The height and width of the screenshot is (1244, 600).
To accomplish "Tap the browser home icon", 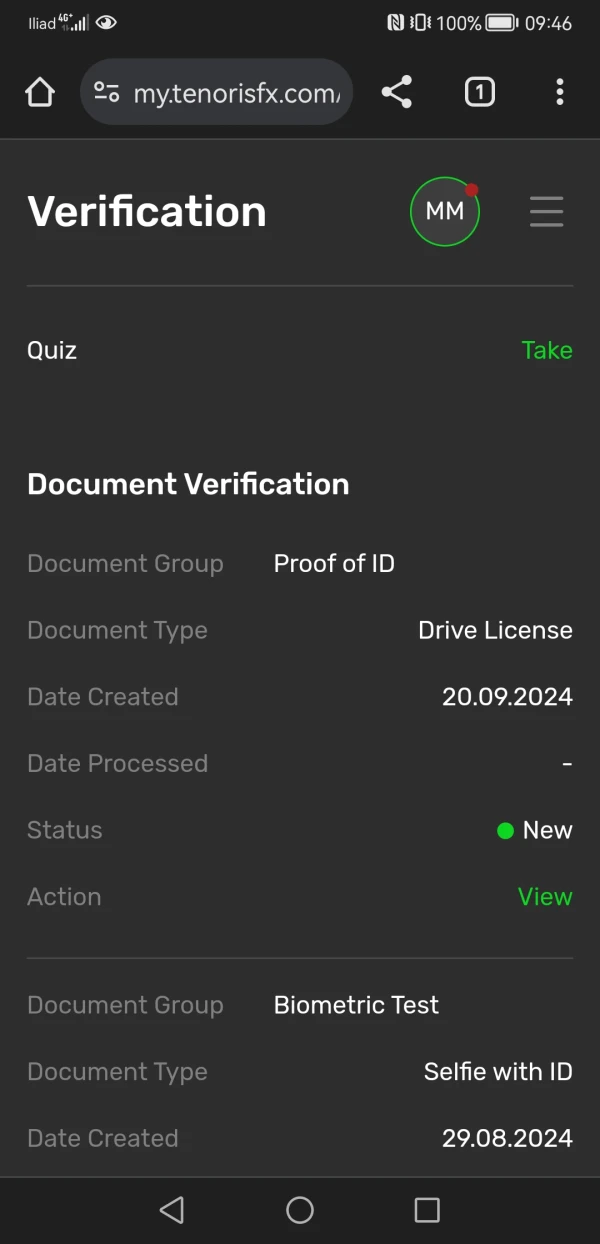I will 40,93.
